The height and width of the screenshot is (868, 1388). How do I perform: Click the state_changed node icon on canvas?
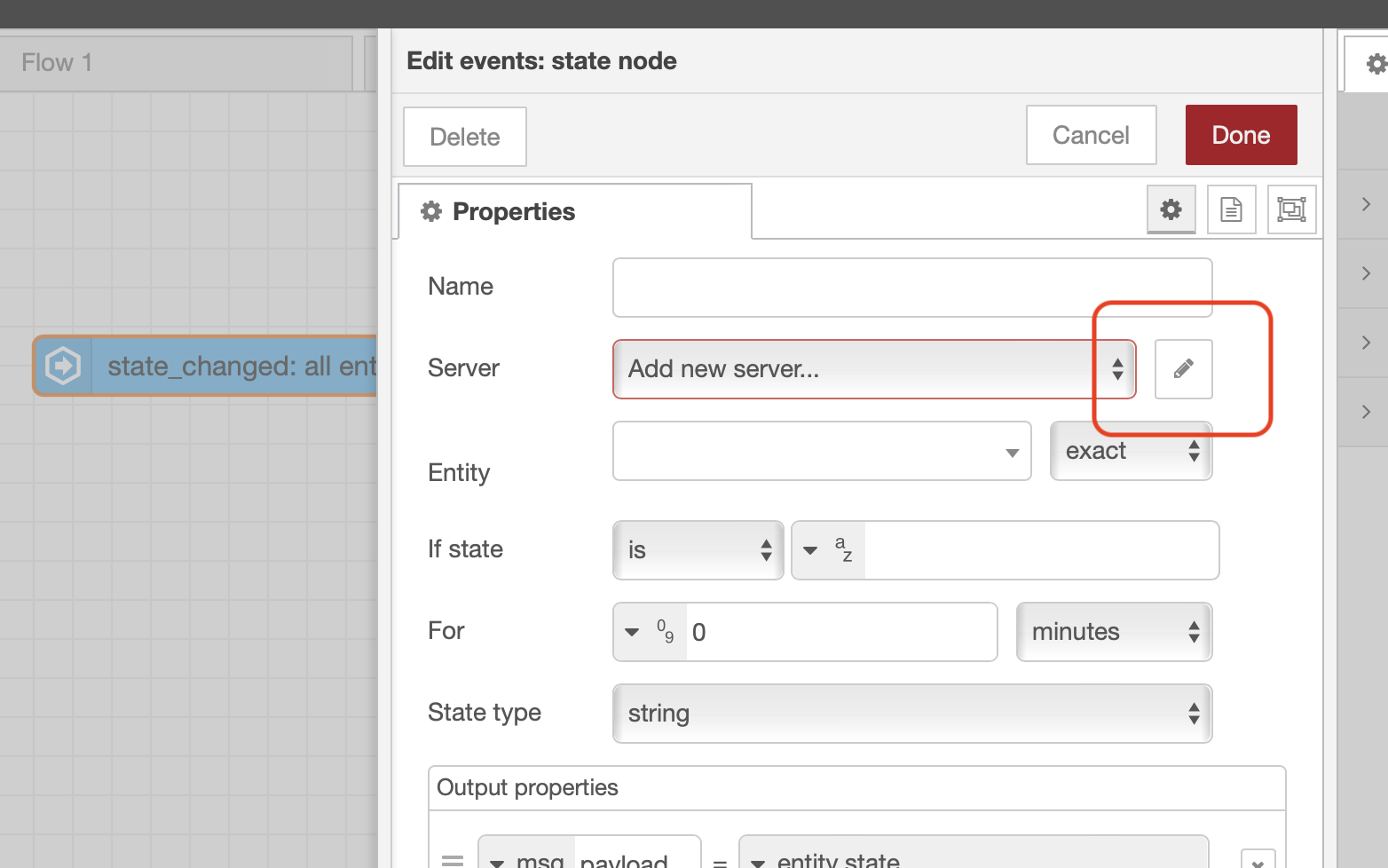63,366
